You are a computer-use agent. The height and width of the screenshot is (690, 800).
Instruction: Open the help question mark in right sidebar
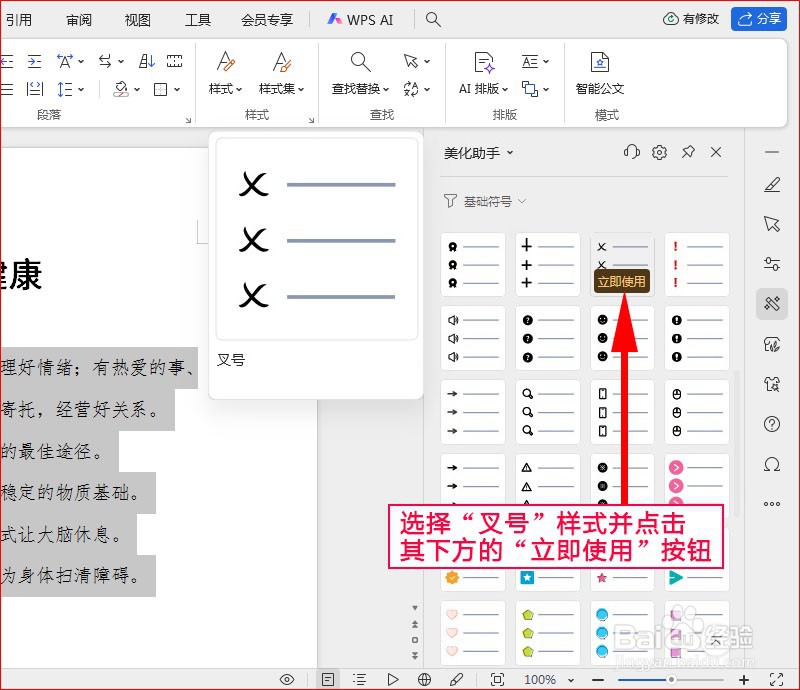coord(771,424)
